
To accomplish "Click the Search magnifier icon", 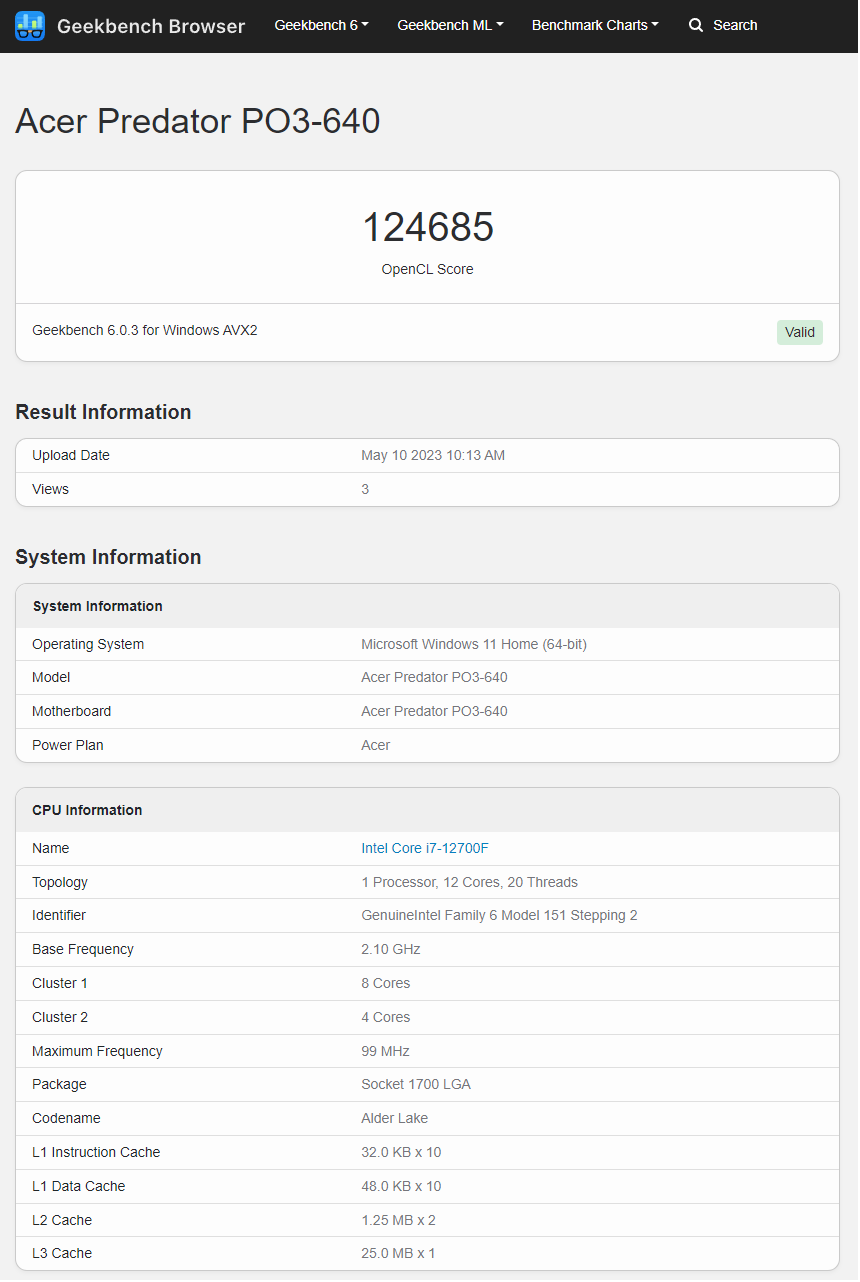I will point(696,25).
